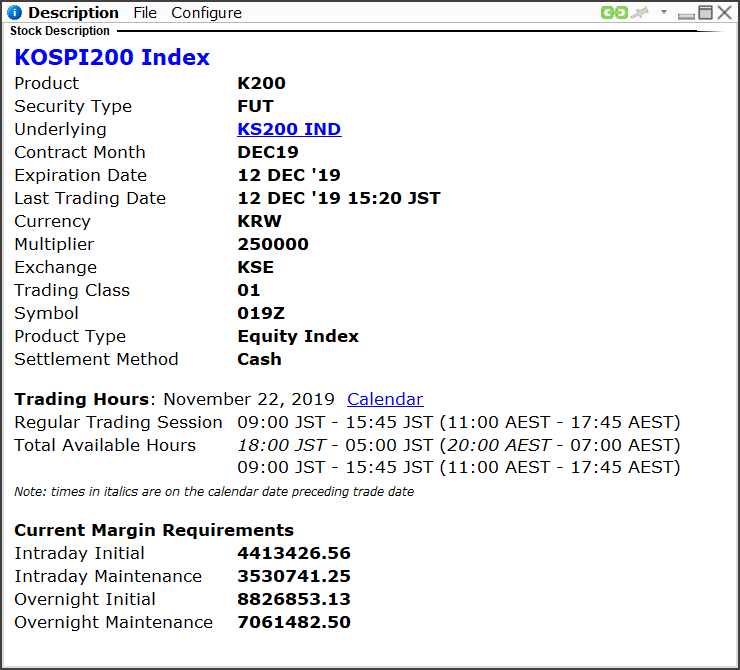Select the Security Type value FUT
The height and width of the screenshot is (670, 740).
(x=255, y=106)
